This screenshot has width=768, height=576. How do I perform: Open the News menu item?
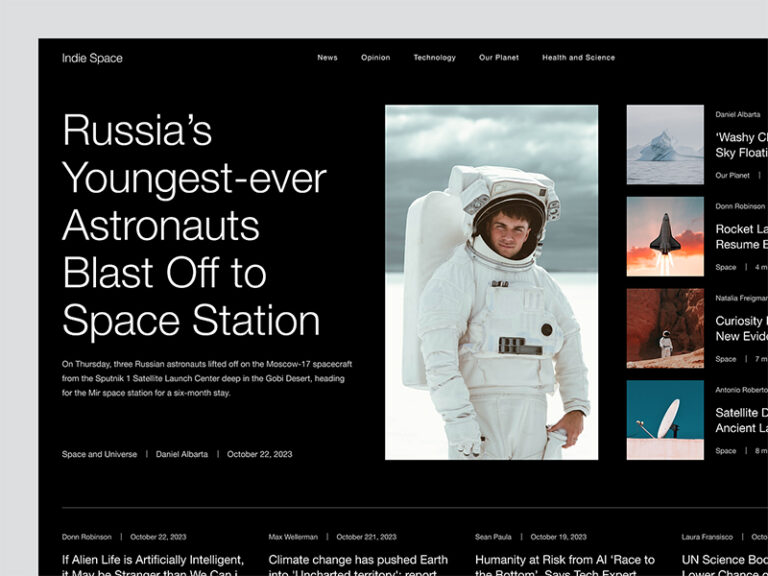pos(327,58)
